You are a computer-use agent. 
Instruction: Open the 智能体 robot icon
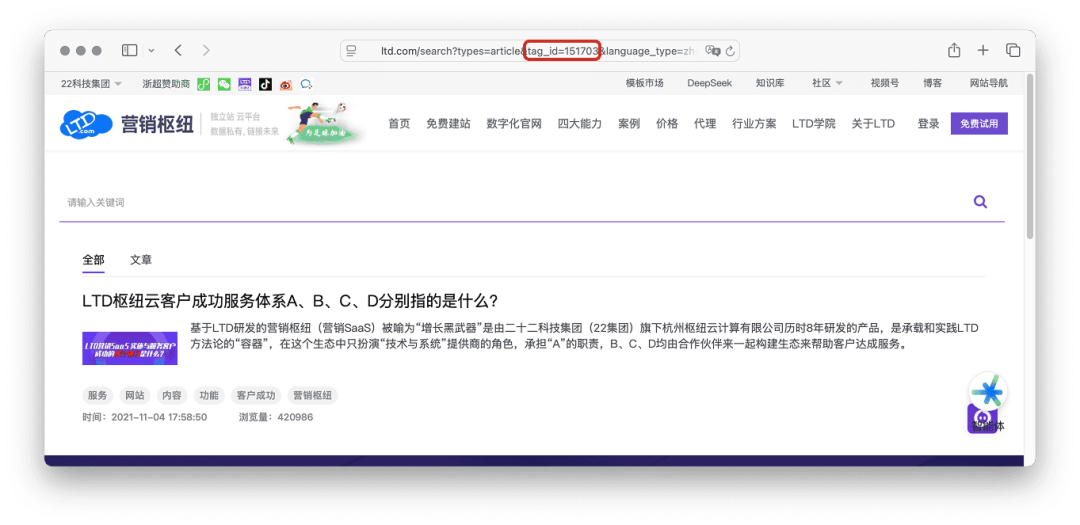[x=982, y=419]
